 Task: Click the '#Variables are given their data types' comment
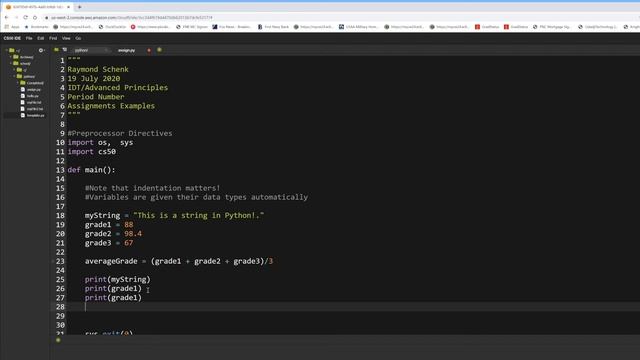(x=196, y=197)
